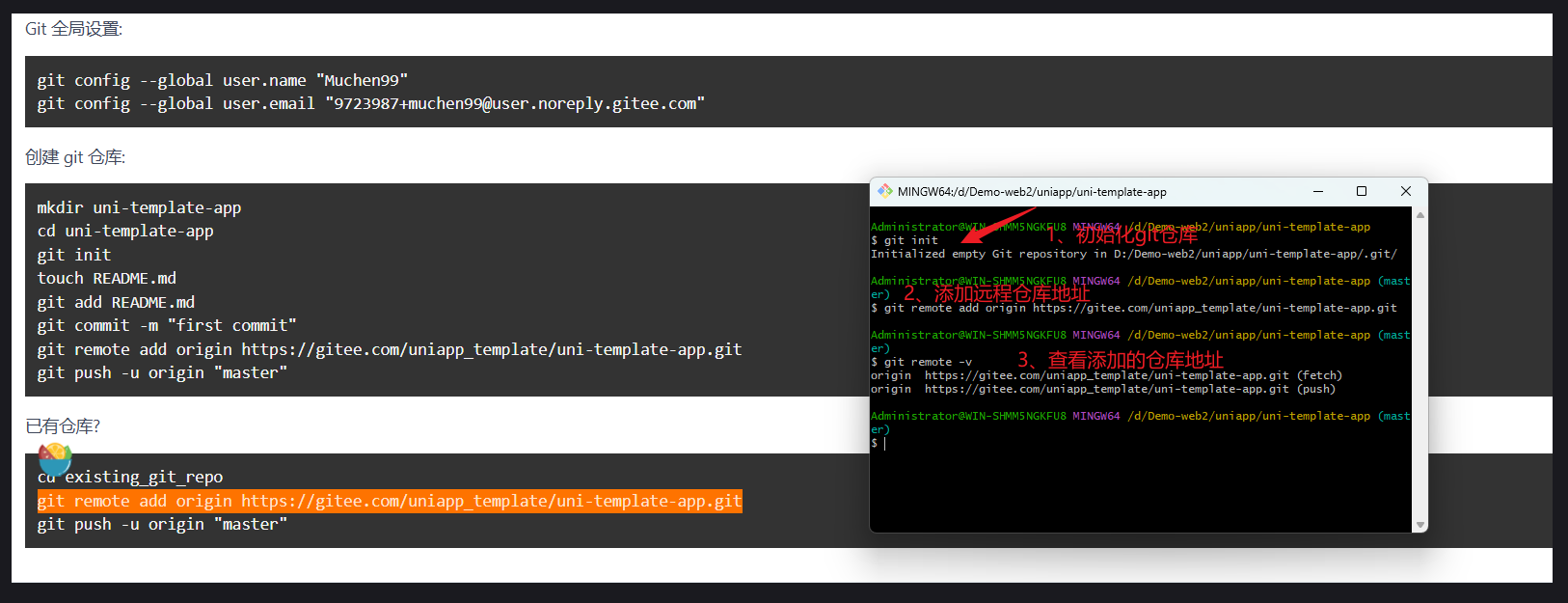
Task: Click git remote add origin in create-repo block
Action: (390, 349)
